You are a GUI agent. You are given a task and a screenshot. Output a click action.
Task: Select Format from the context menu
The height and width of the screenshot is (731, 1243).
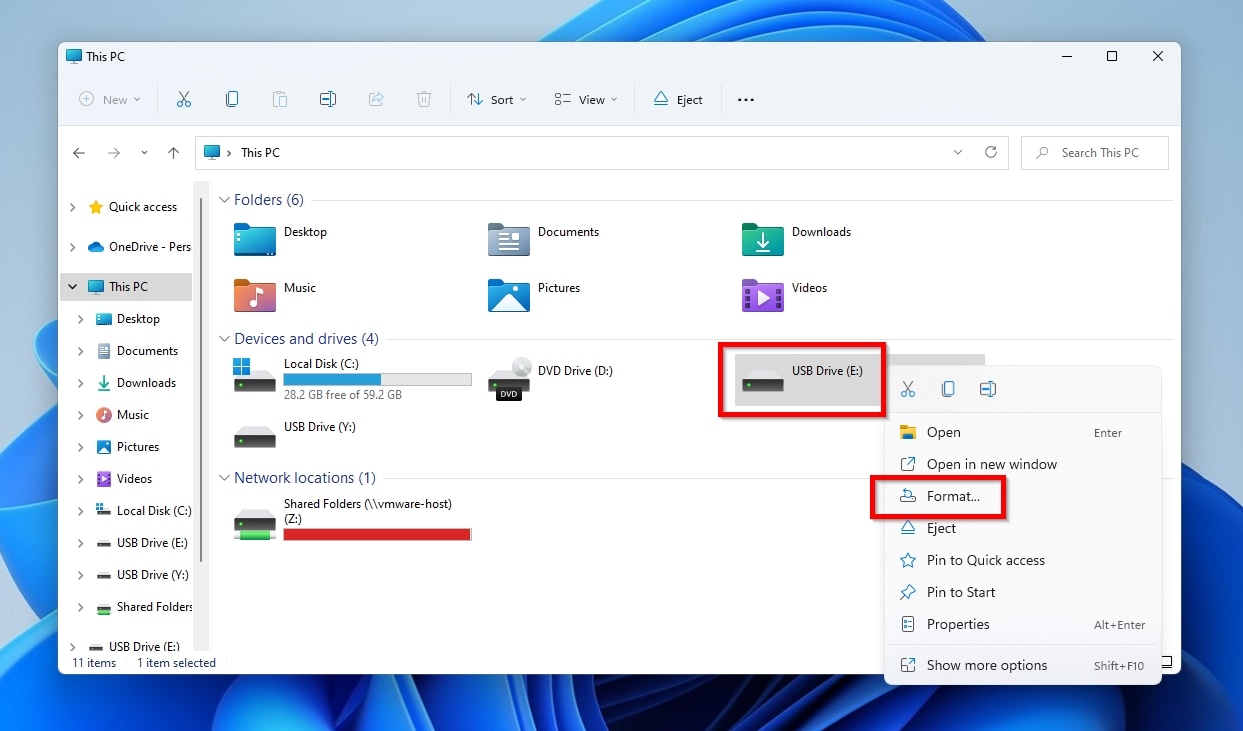click(x=951, y=496)
